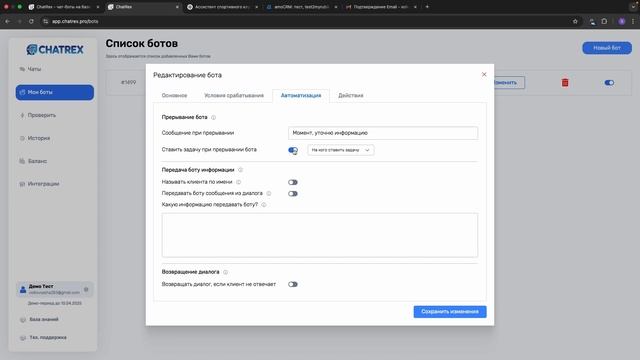Click the Сообщение при прерывании text field
The height and width of the screenshot is (360, 640).
[383, 133]
